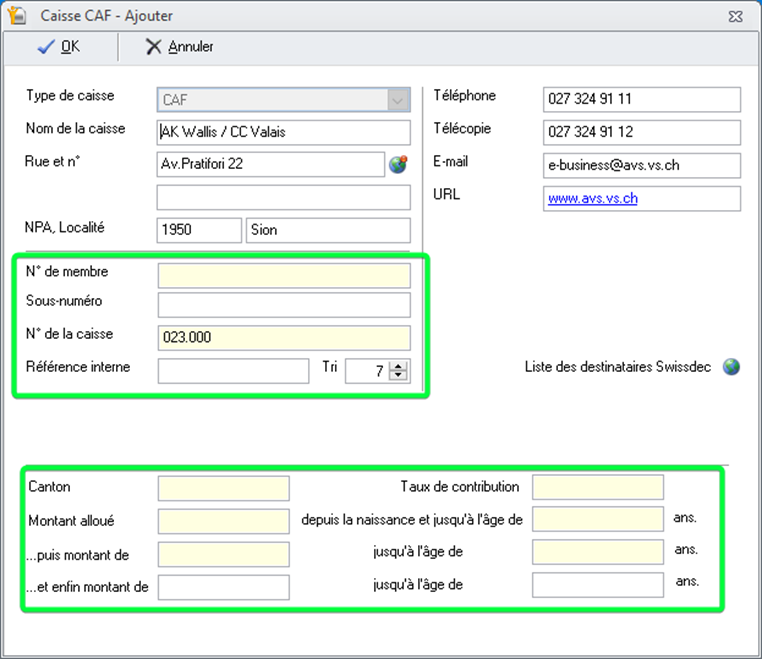Viewport: 762px width, 659px height.
Task: Click the Référence interne text box
Action: pyautogui.click(x=233, y=371)
